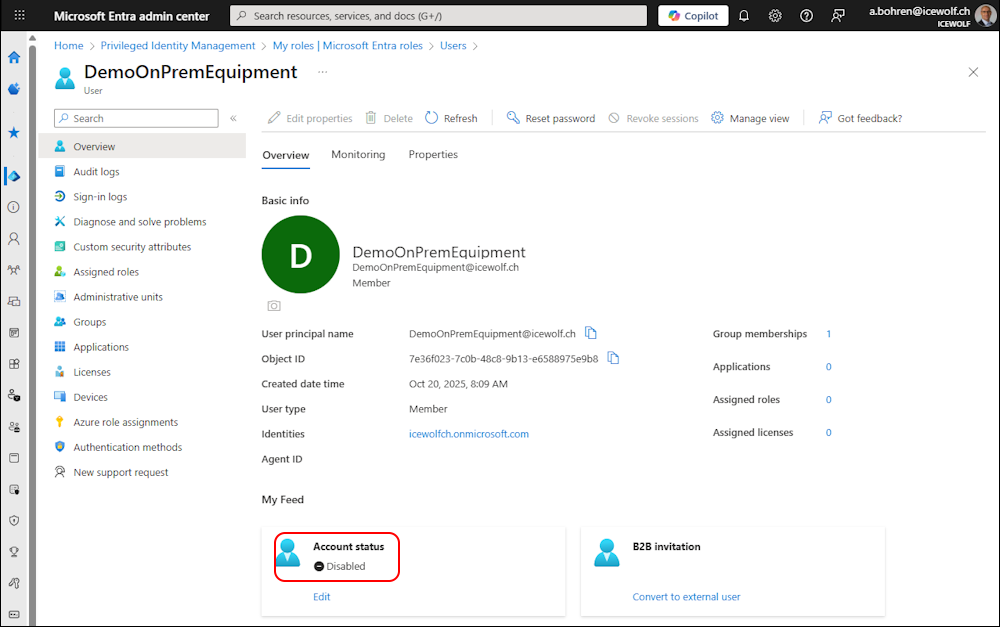Switch to the Properties tab
The image size is (1000, 627).
pos(433,155)
